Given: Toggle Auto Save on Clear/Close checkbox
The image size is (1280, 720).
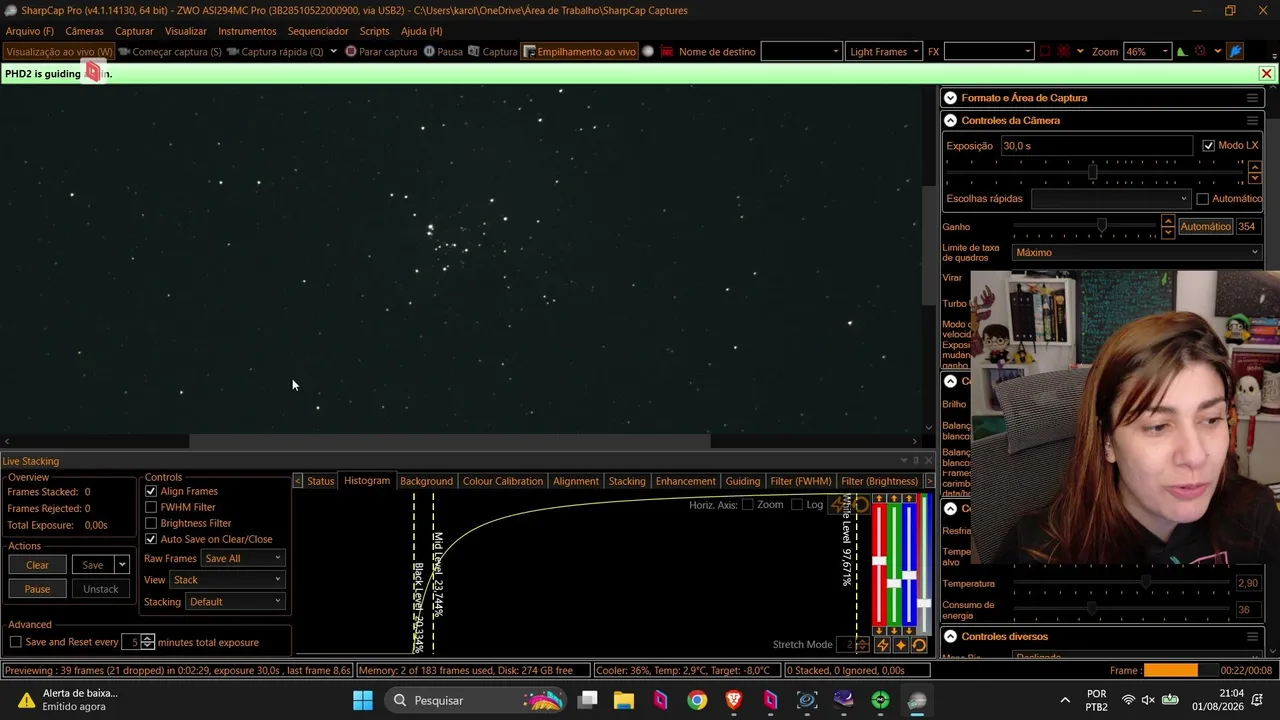Looking at the screenshot, I should [x=151, y=539].
